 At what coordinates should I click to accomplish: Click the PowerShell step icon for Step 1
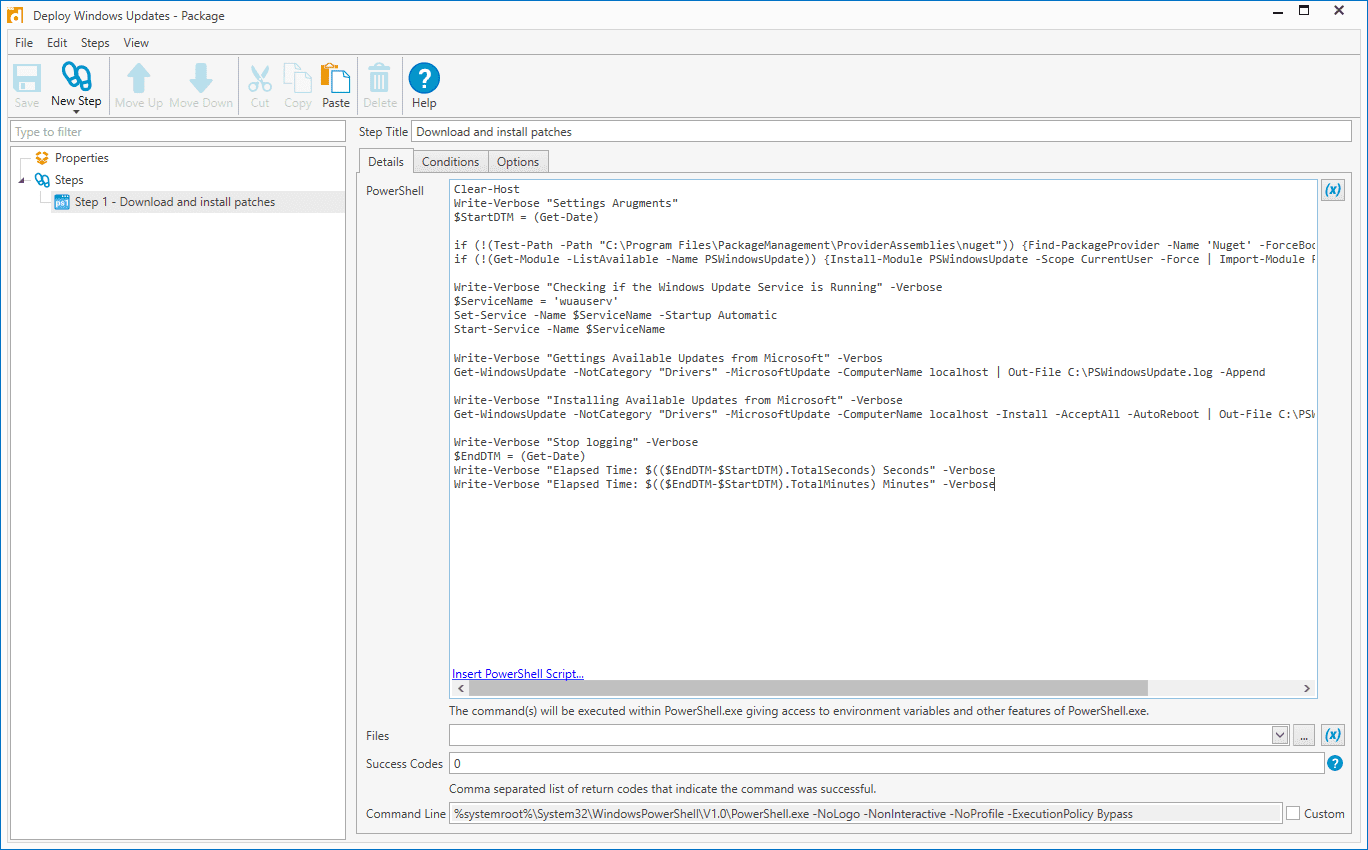coord(62,202)
